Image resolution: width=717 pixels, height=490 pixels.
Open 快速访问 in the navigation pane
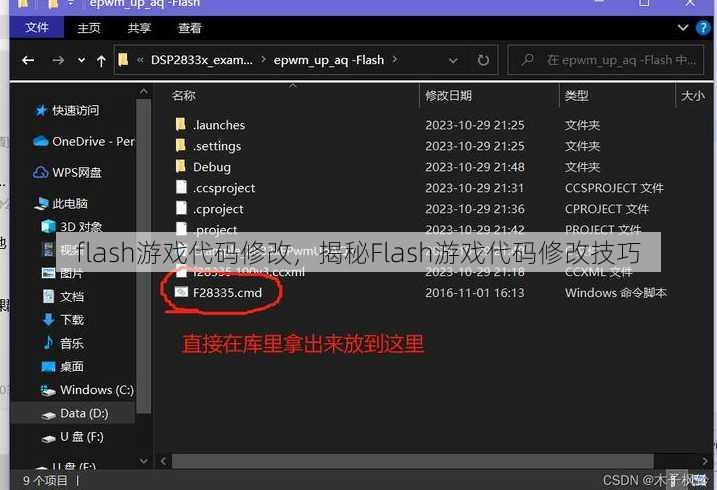click(x=75, y=110)
